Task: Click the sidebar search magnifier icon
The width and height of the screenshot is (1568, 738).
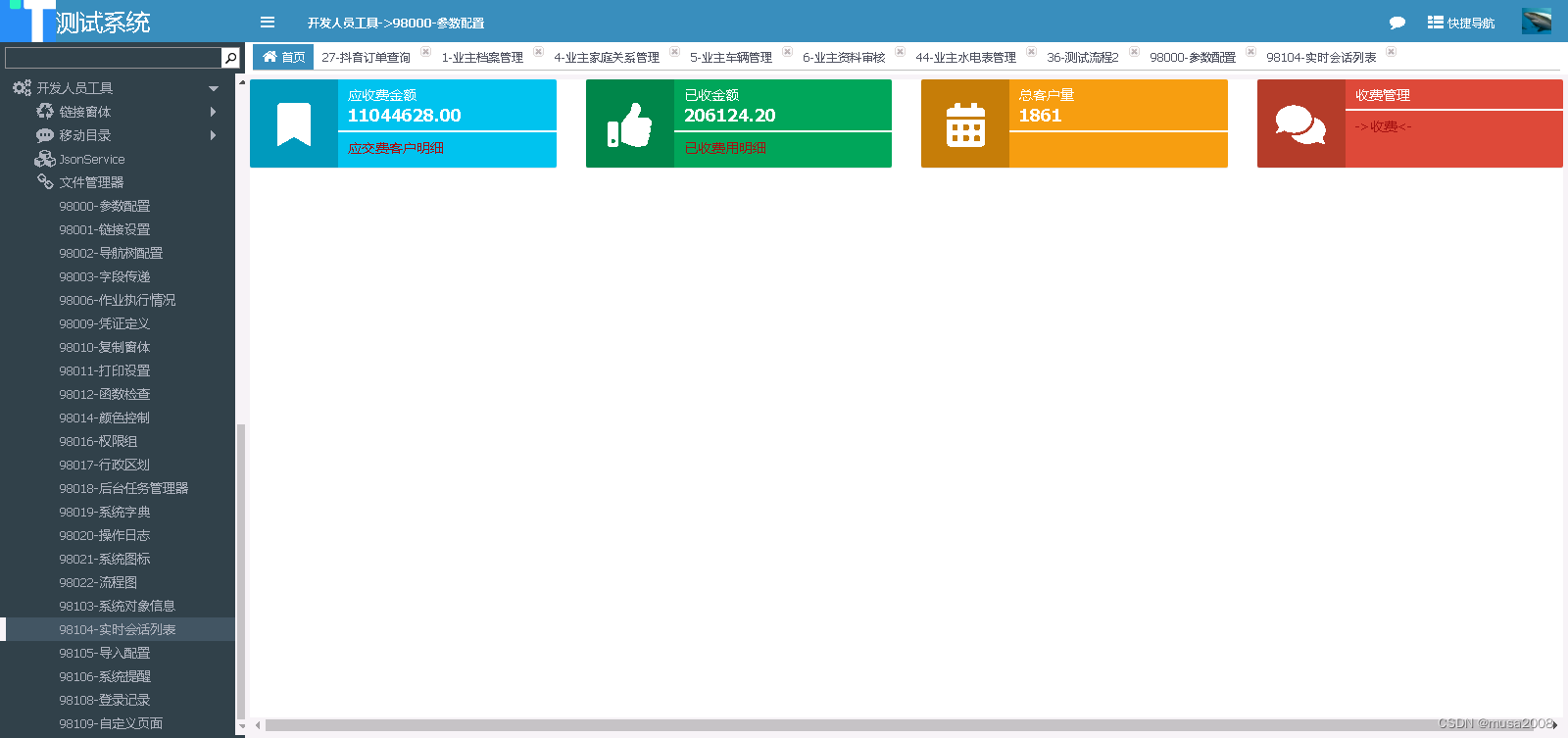Action: (x=230, y=58)
